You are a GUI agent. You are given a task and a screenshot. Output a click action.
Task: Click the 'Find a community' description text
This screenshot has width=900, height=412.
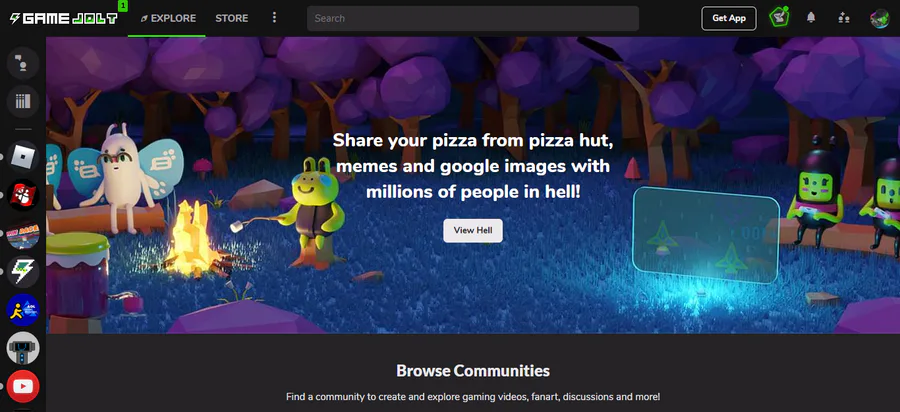pos(473,397)
